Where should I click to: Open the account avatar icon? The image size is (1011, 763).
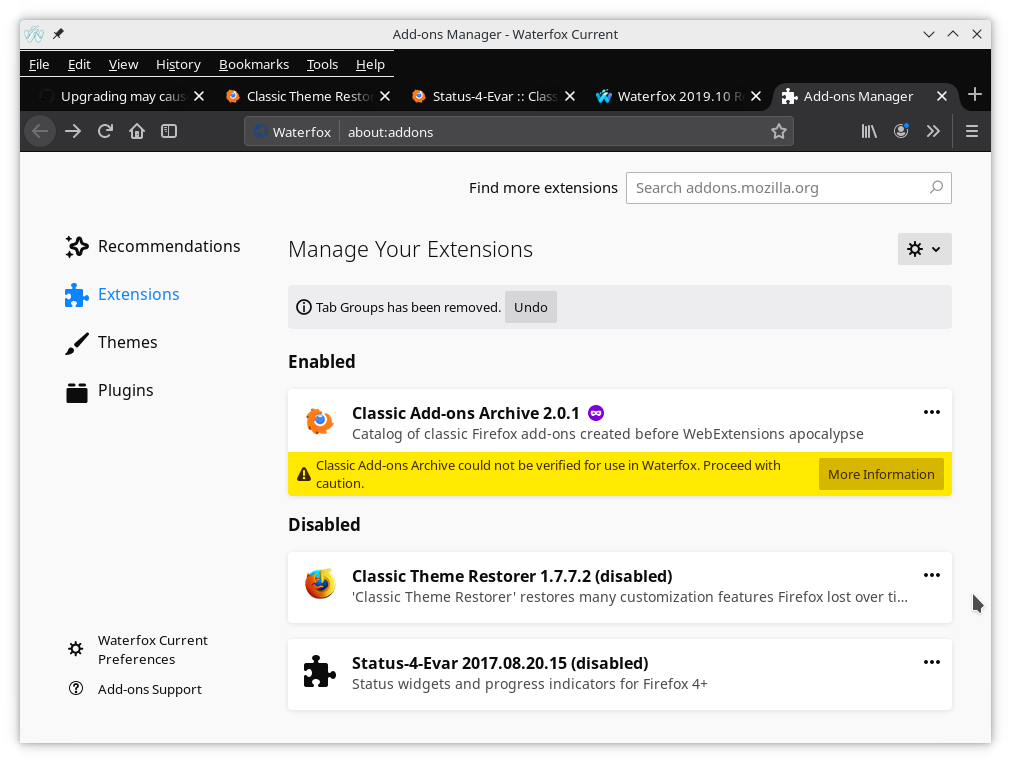click(x=901, y=132)
